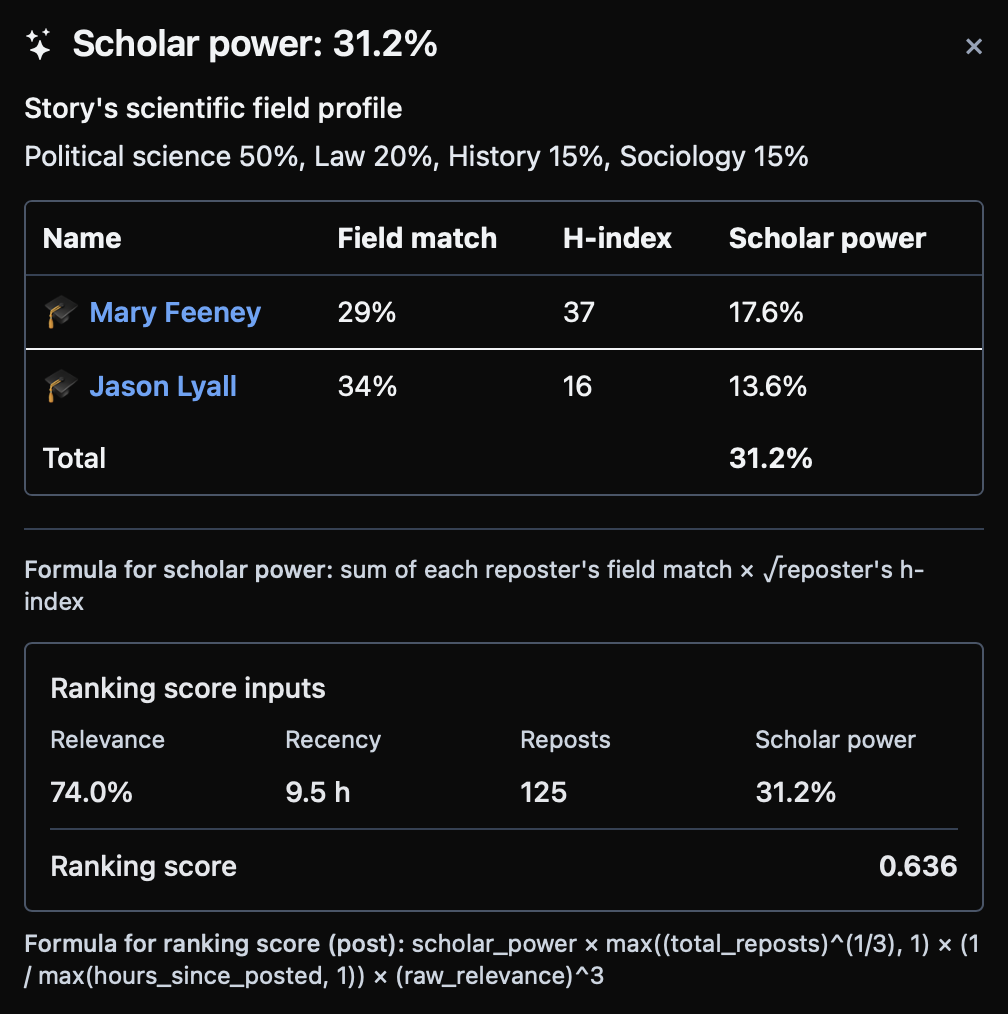
Task: Sort by the Field match column header
Action: coord(417,238)
